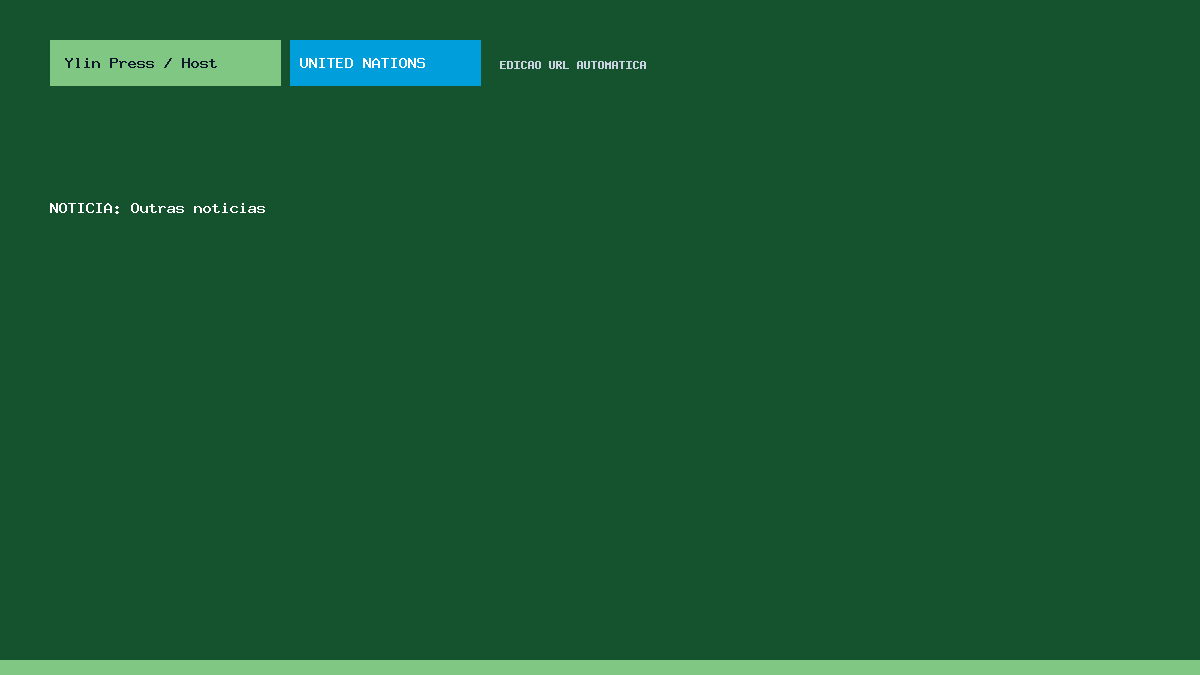The height and width of the screenshot is (675, 1200).
Task: Click the slash between Press and Host
Action: click(x=168, y=63)
